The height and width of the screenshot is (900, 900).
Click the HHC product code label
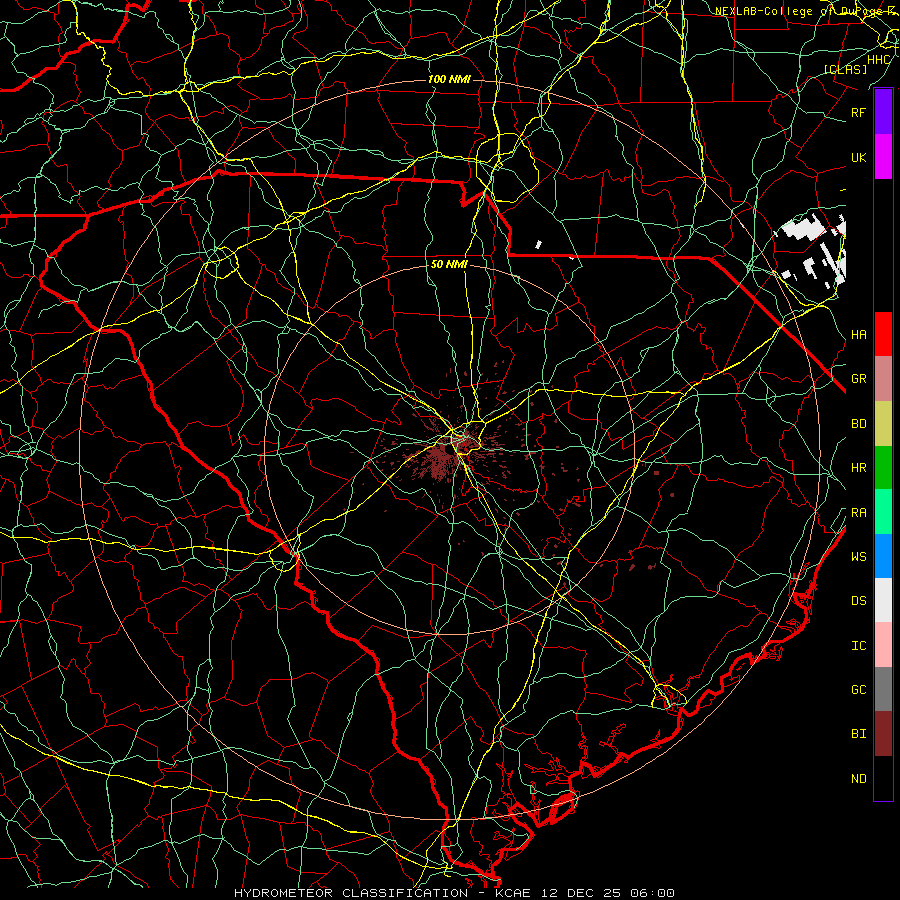(x=879, y=60)
